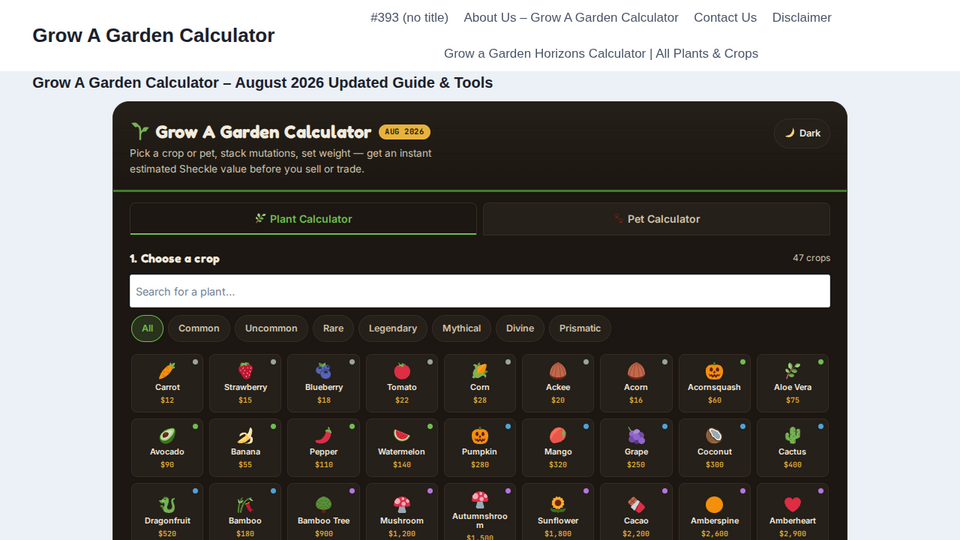Open the Contact Us page
The height and width of the screenshot is (540, 960).
(725, 18)
